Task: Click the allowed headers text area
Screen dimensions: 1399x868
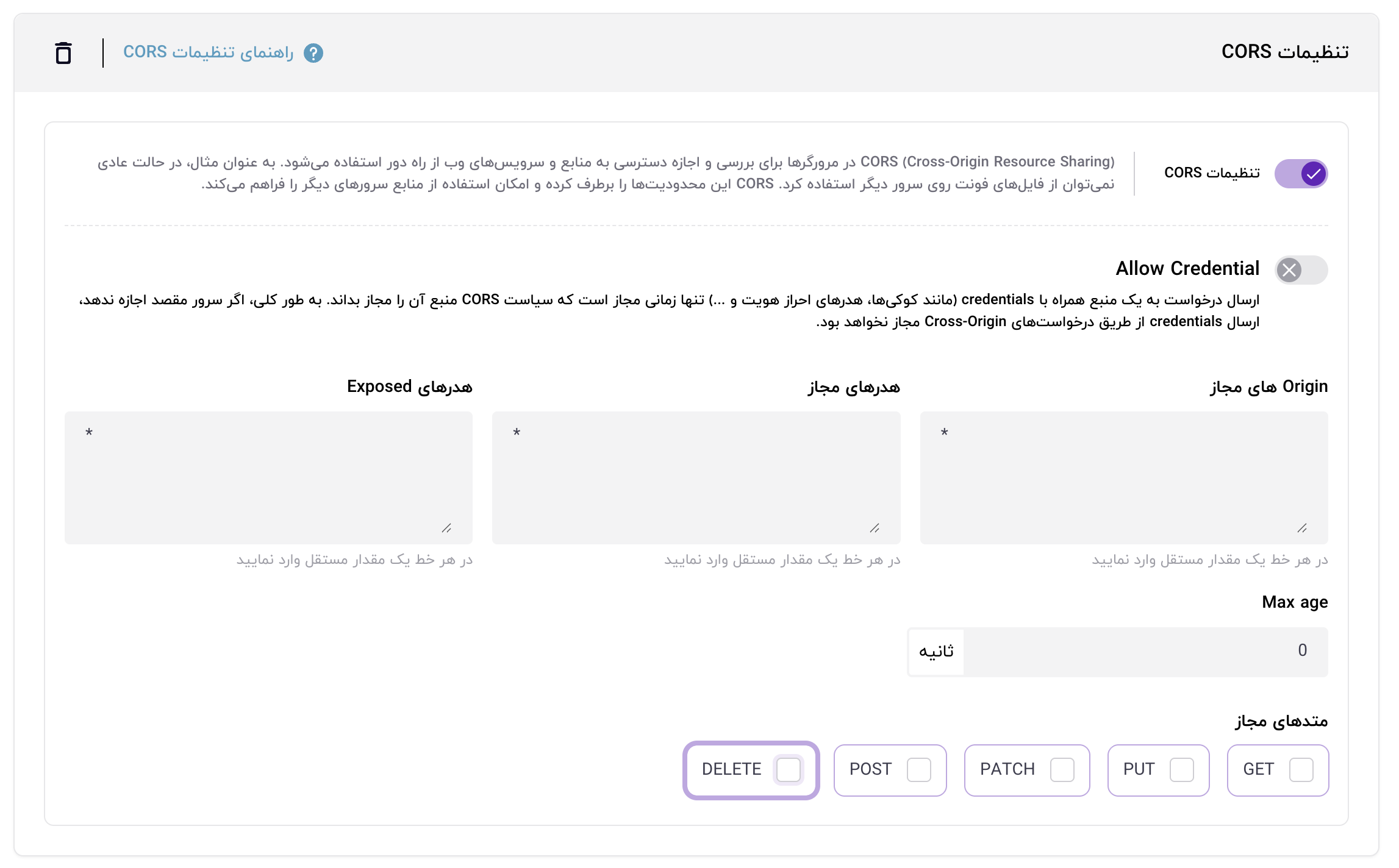Action: (x=696, y=477)
